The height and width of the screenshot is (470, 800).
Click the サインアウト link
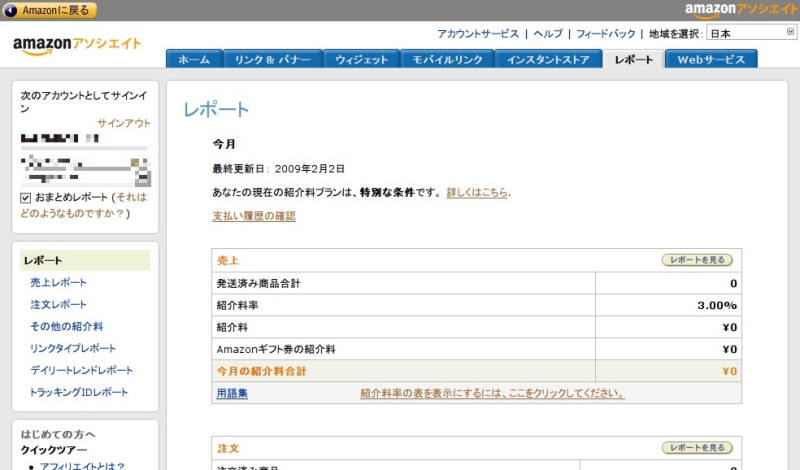tap(124, 123)
